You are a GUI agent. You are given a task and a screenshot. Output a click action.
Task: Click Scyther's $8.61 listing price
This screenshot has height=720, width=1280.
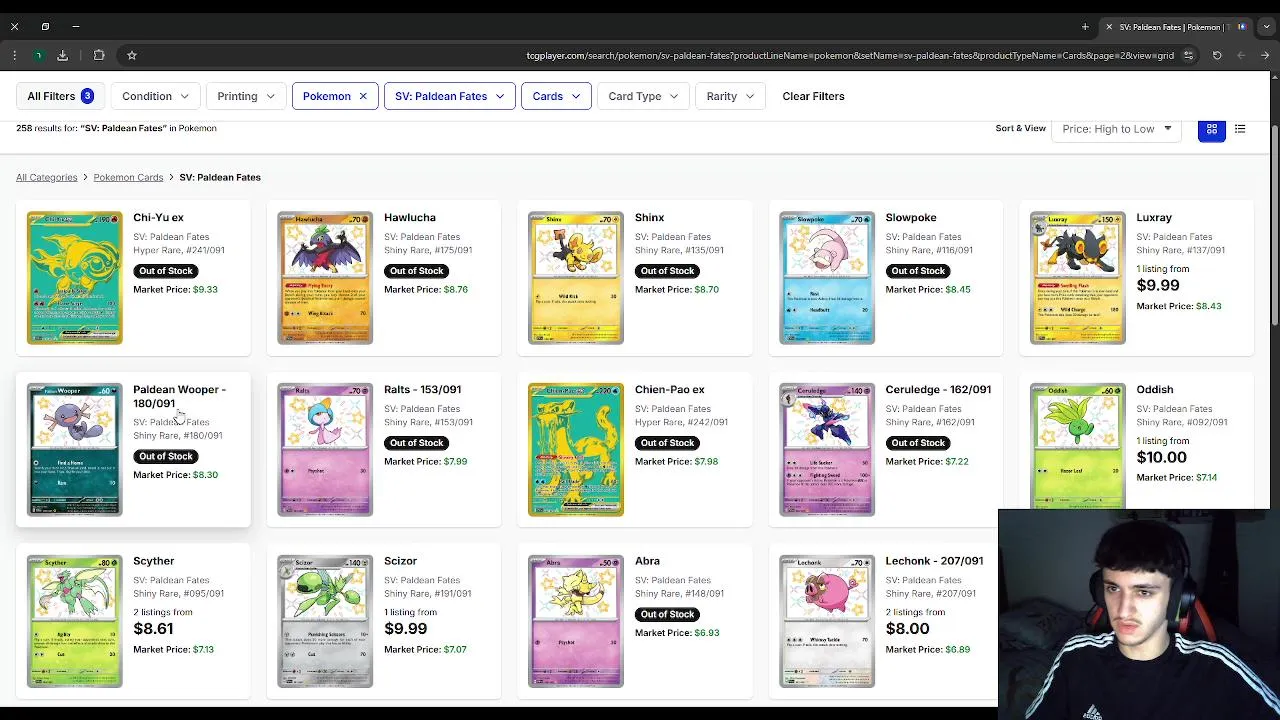pyautogui.click(x=153, y=629)
